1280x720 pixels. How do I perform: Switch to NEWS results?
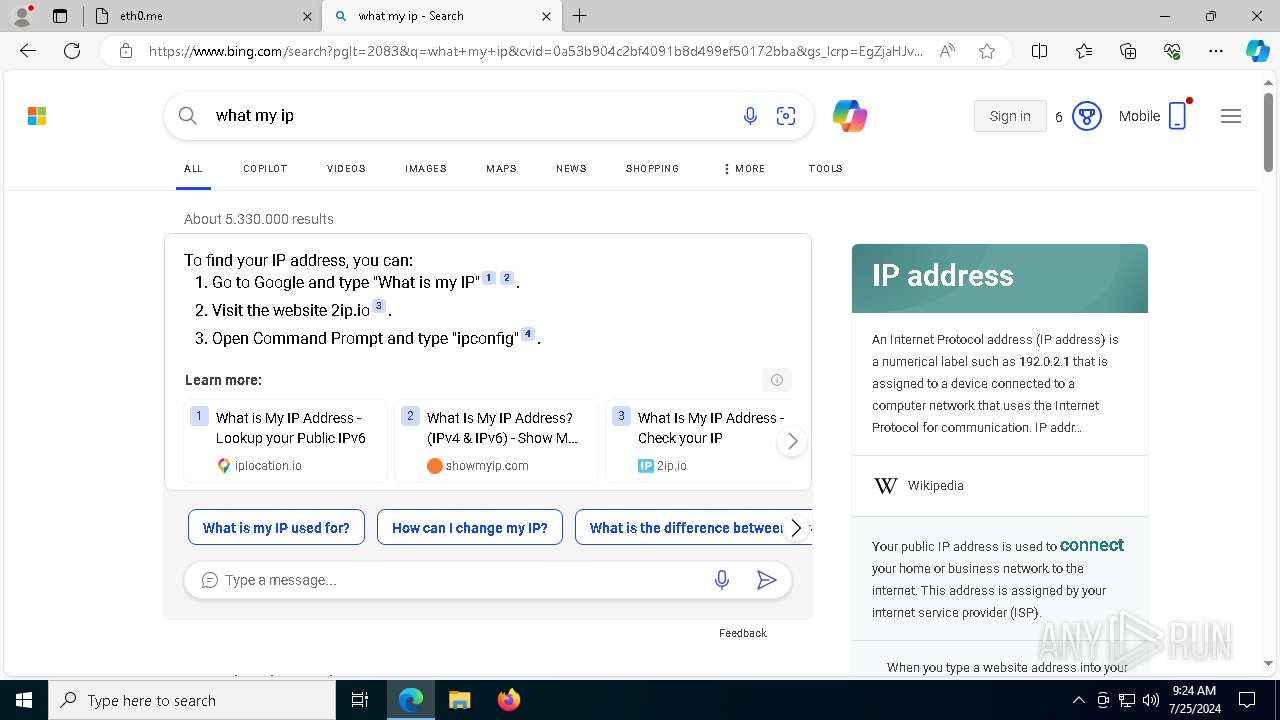tap(571, 168)
